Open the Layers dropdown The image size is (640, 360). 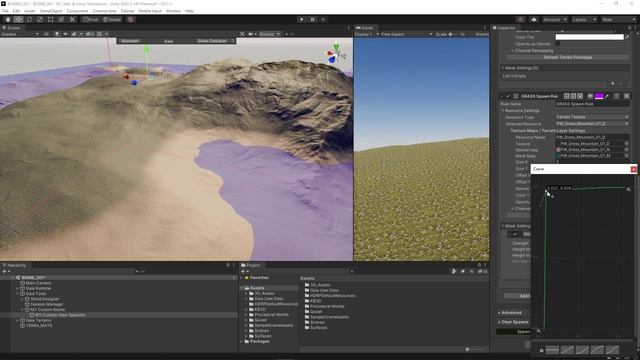[584, 19]
